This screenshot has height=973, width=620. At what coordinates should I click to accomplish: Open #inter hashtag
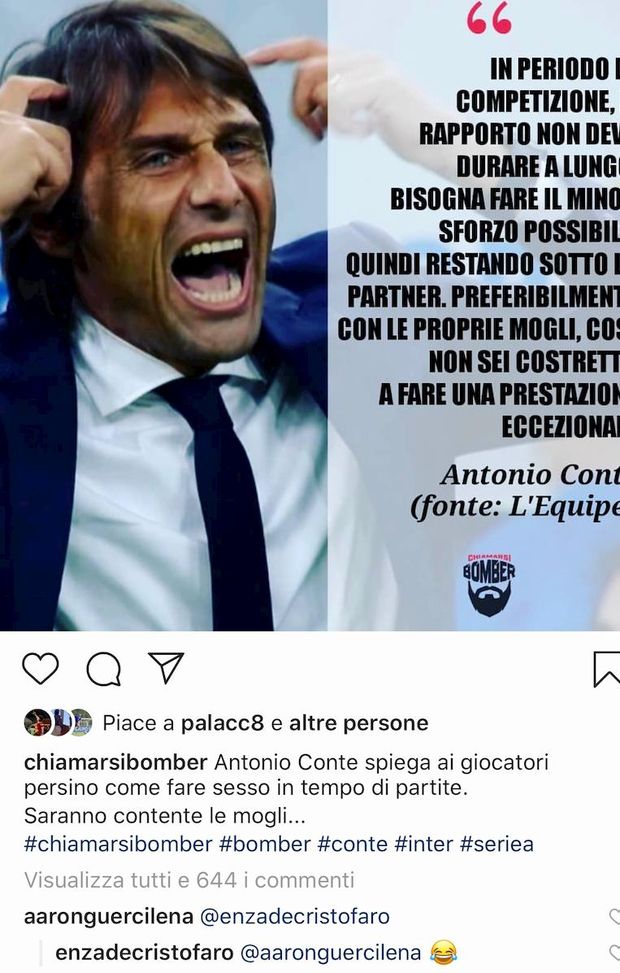(424, 844)
